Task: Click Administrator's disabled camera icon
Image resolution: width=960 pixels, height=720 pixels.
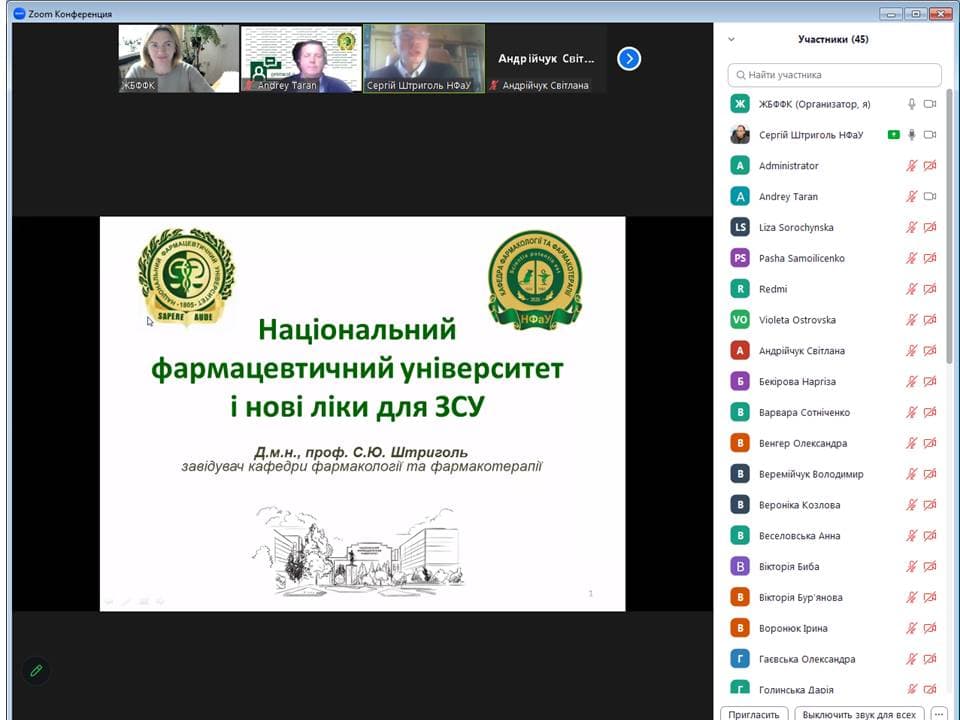Action: (930, 165)
